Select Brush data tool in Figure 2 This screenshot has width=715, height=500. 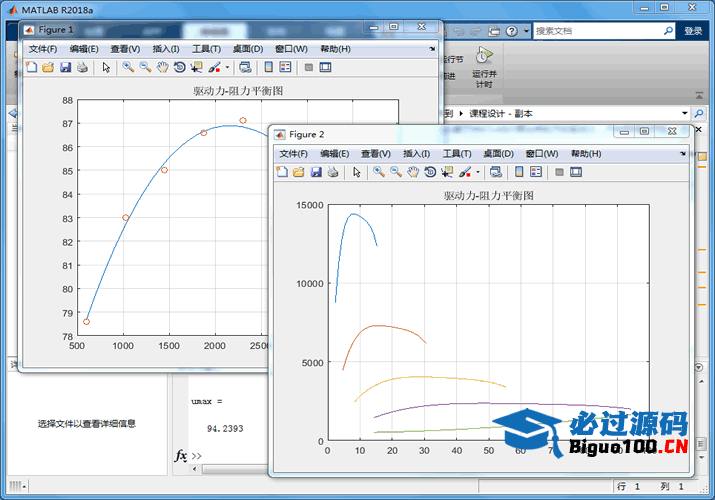point(465,172)
